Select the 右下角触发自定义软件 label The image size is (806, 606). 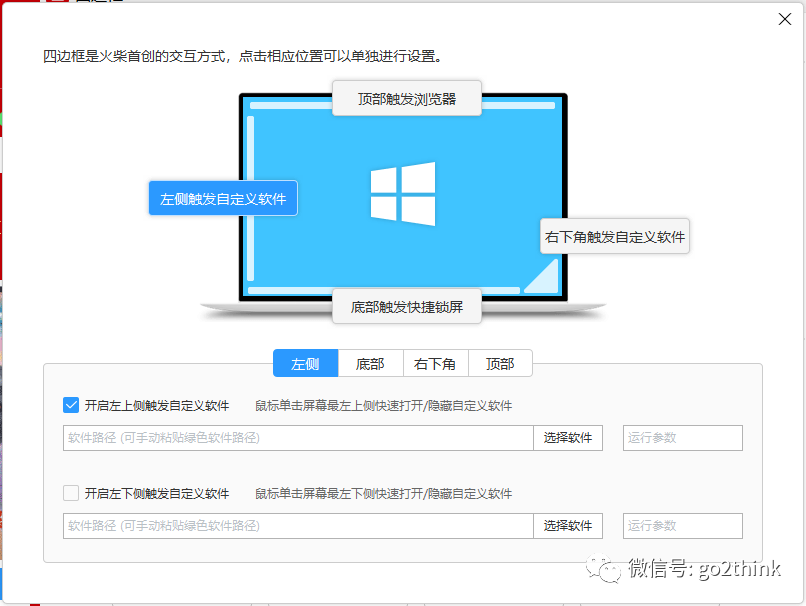(615, 236)
